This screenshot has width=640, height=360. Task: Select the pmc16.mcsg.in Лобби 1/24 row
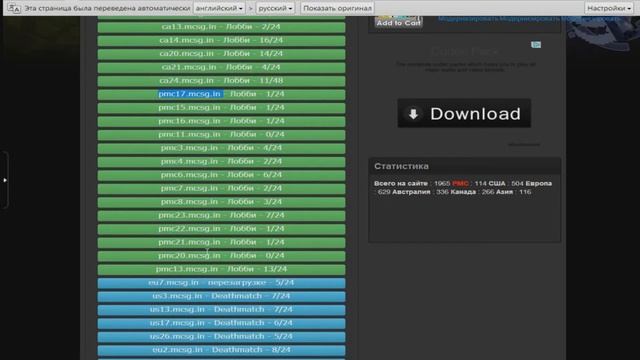(x=221, y=121)
